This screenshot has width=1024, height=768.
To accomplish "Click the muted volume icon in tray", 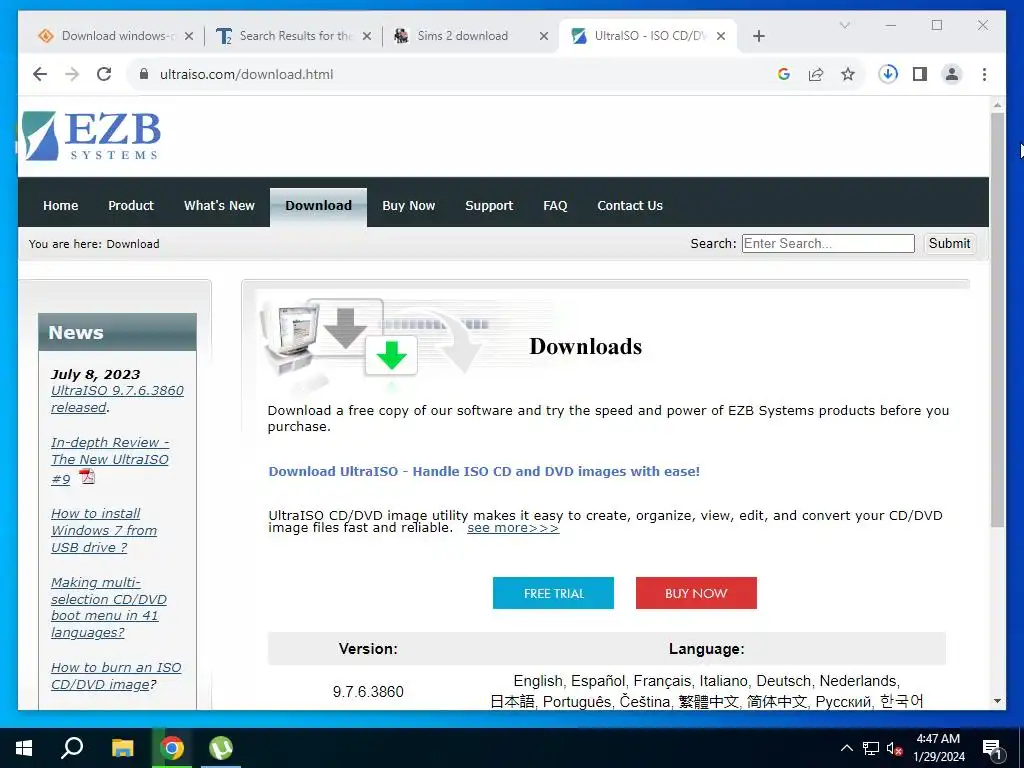I will [x=894, y=748].
